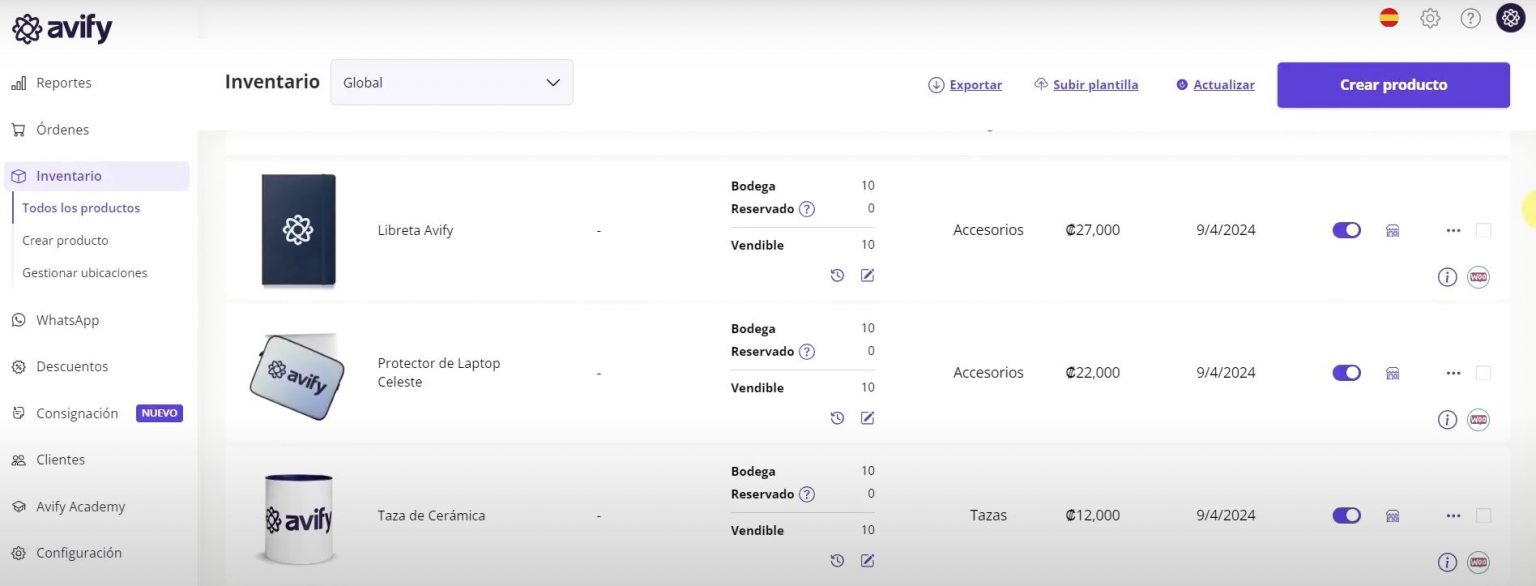The image size is (1536, 586).
Task: Go to the Órdenes section
Action: (x=62, y=129)
